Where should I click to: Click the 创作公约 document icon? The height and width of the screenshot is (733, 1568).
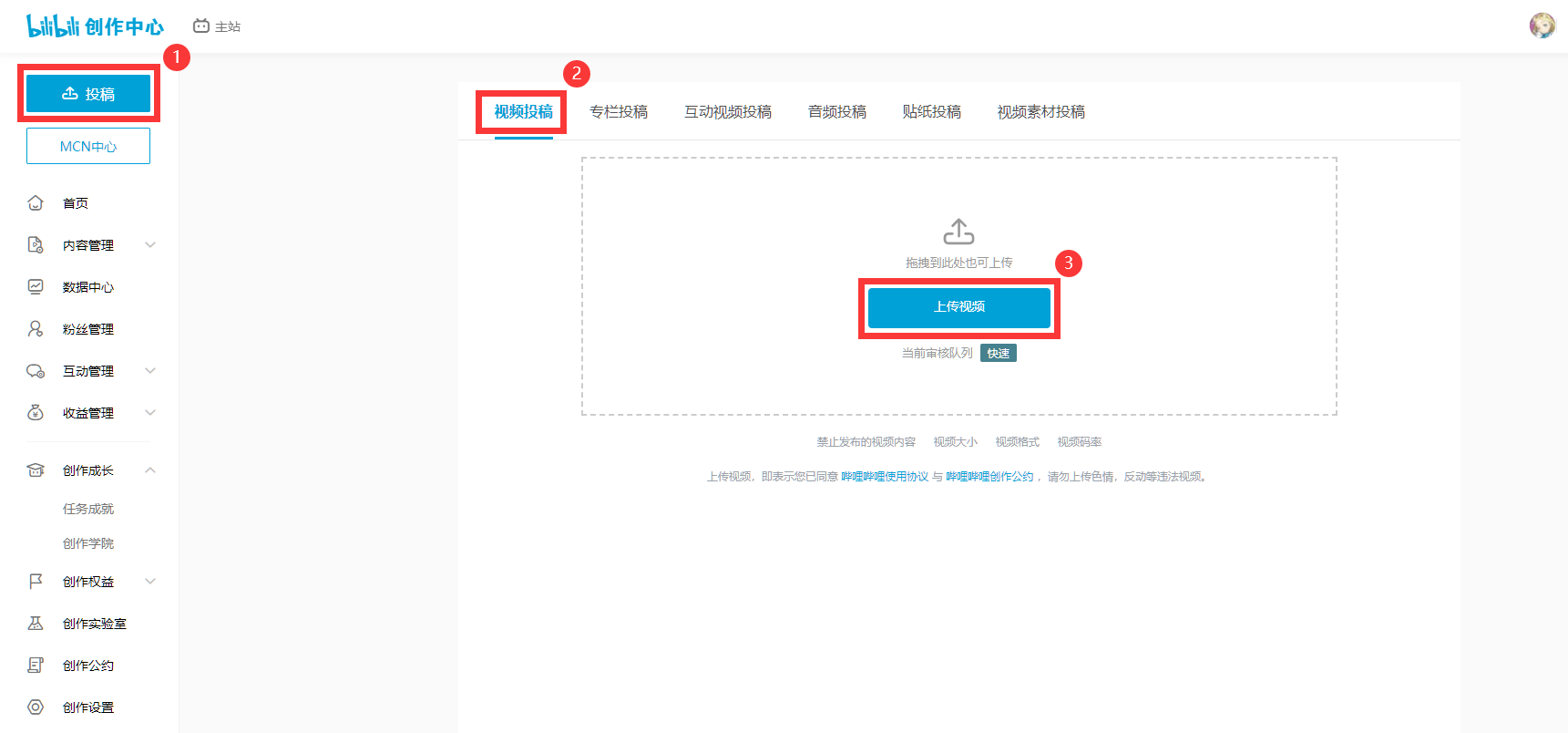tap(36, 666)
